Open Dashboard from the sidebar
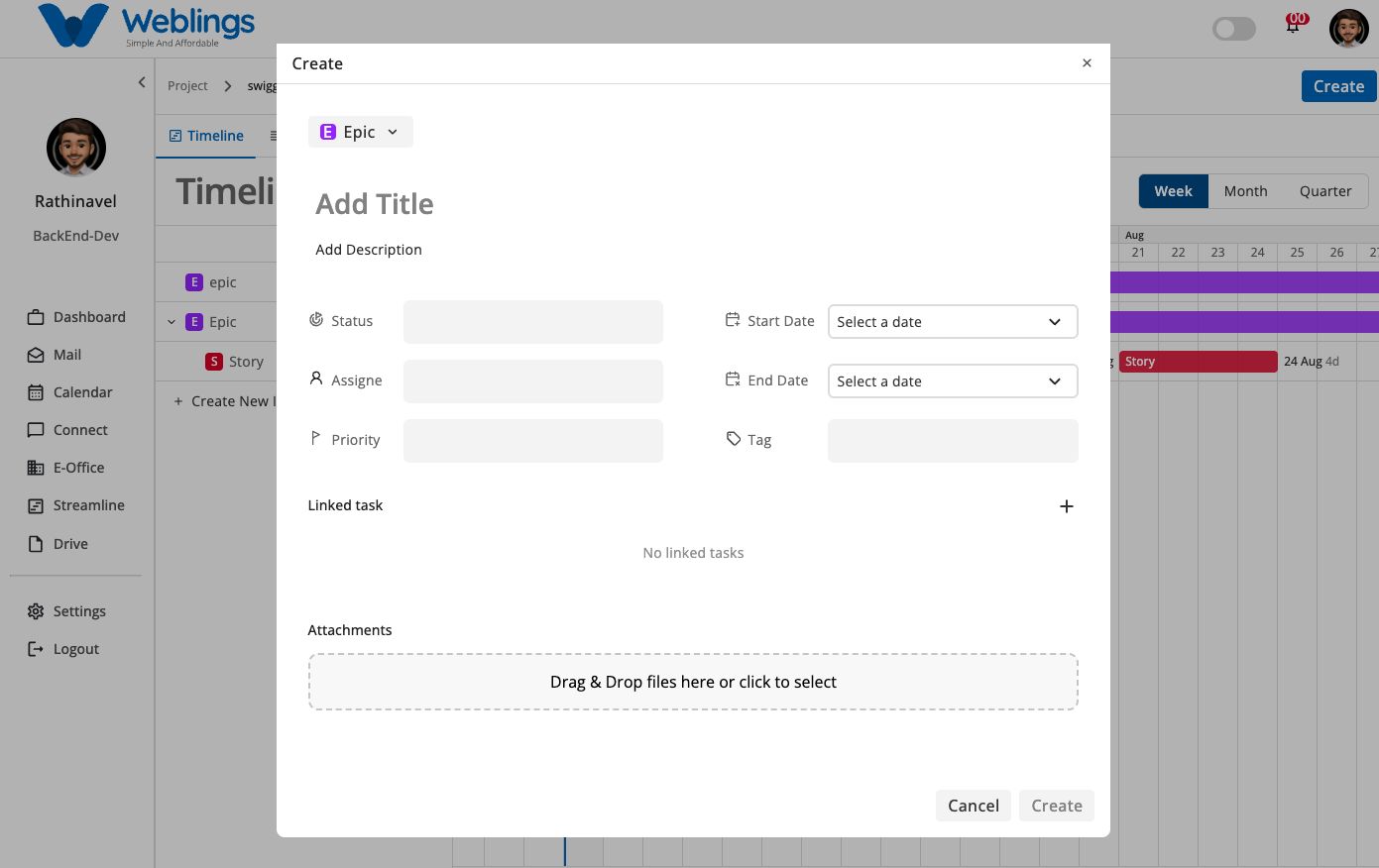Image resolution: width=1379 pixels, height=868 pixels. pos(77,317)
